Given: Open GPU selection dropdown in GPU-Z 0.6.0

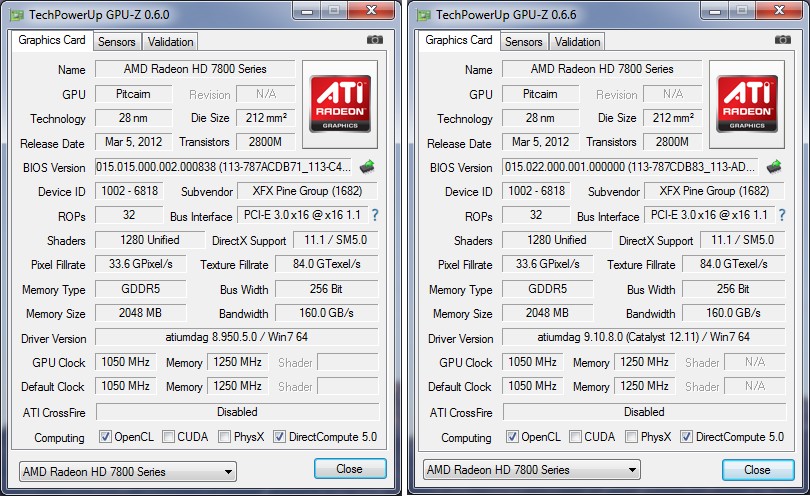Looking at the screenshot, I should [x=128, y=471].
